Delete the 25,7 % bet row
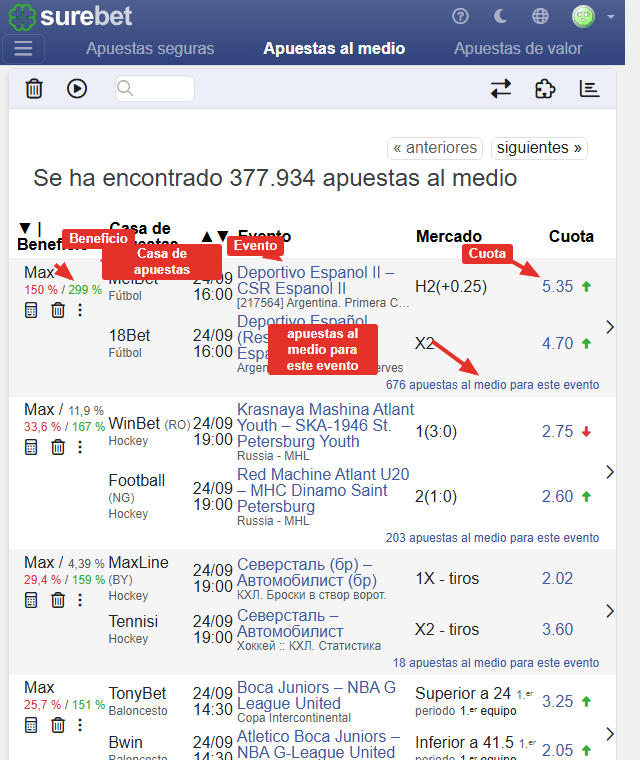 58,726
